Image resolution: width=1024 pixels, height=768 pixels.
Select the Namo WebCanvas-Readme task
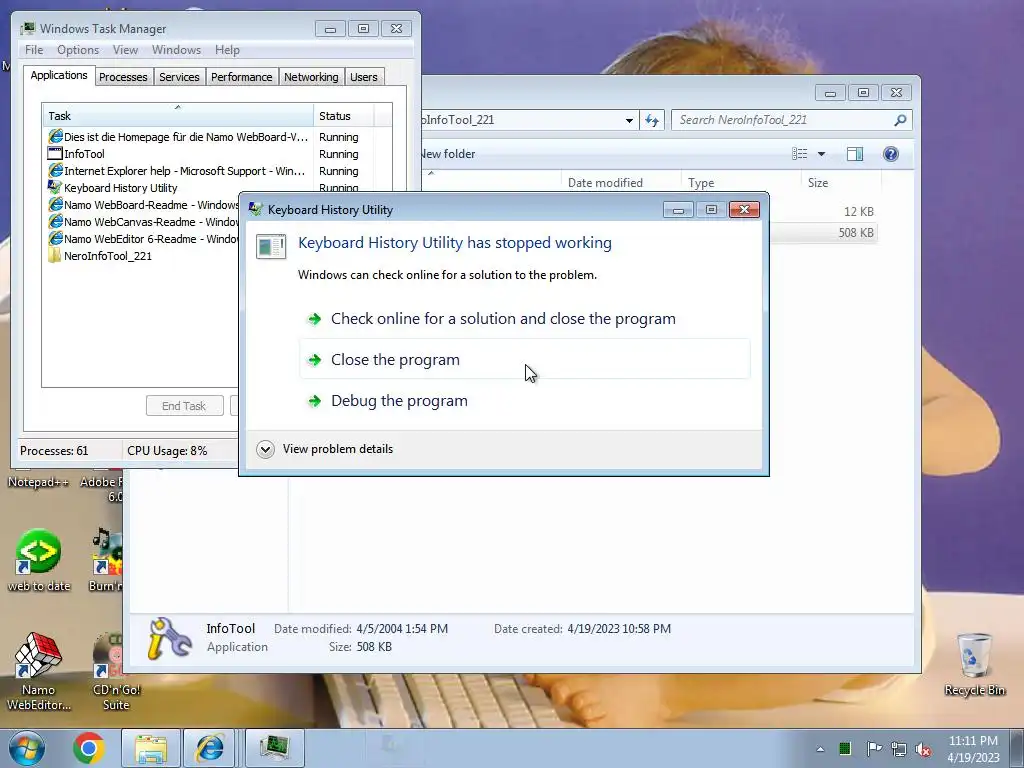click(x=142, y=222)
